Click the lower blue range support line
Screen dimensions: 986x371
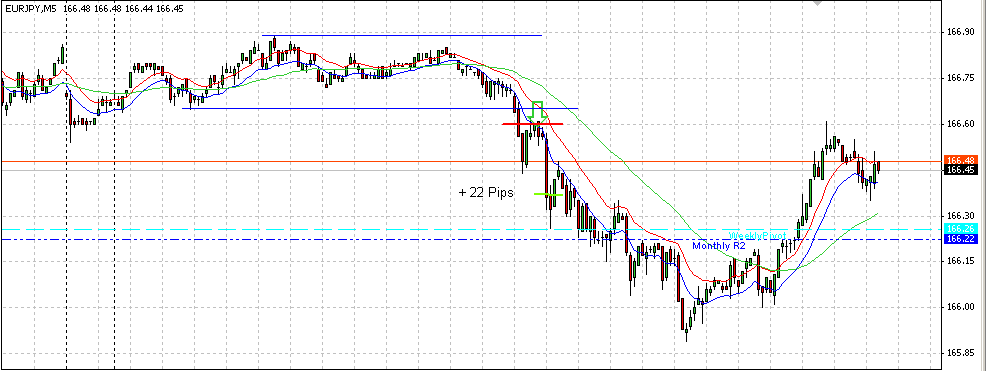click(x=380, y=109)
